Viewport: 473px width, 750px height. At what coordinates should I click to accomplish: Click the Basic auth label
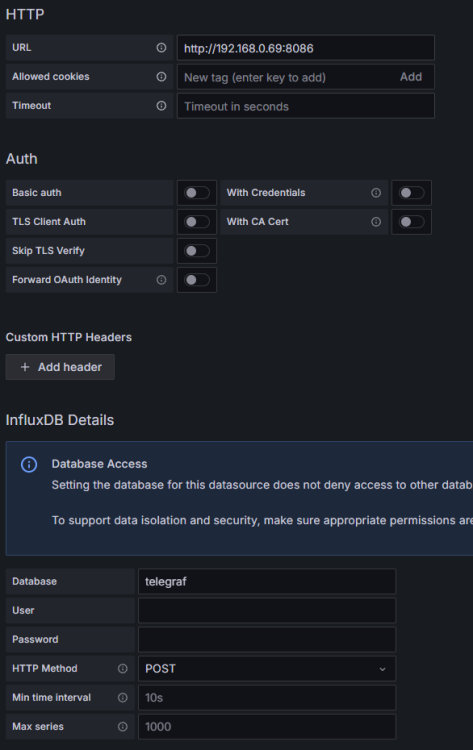coord(37,193)
